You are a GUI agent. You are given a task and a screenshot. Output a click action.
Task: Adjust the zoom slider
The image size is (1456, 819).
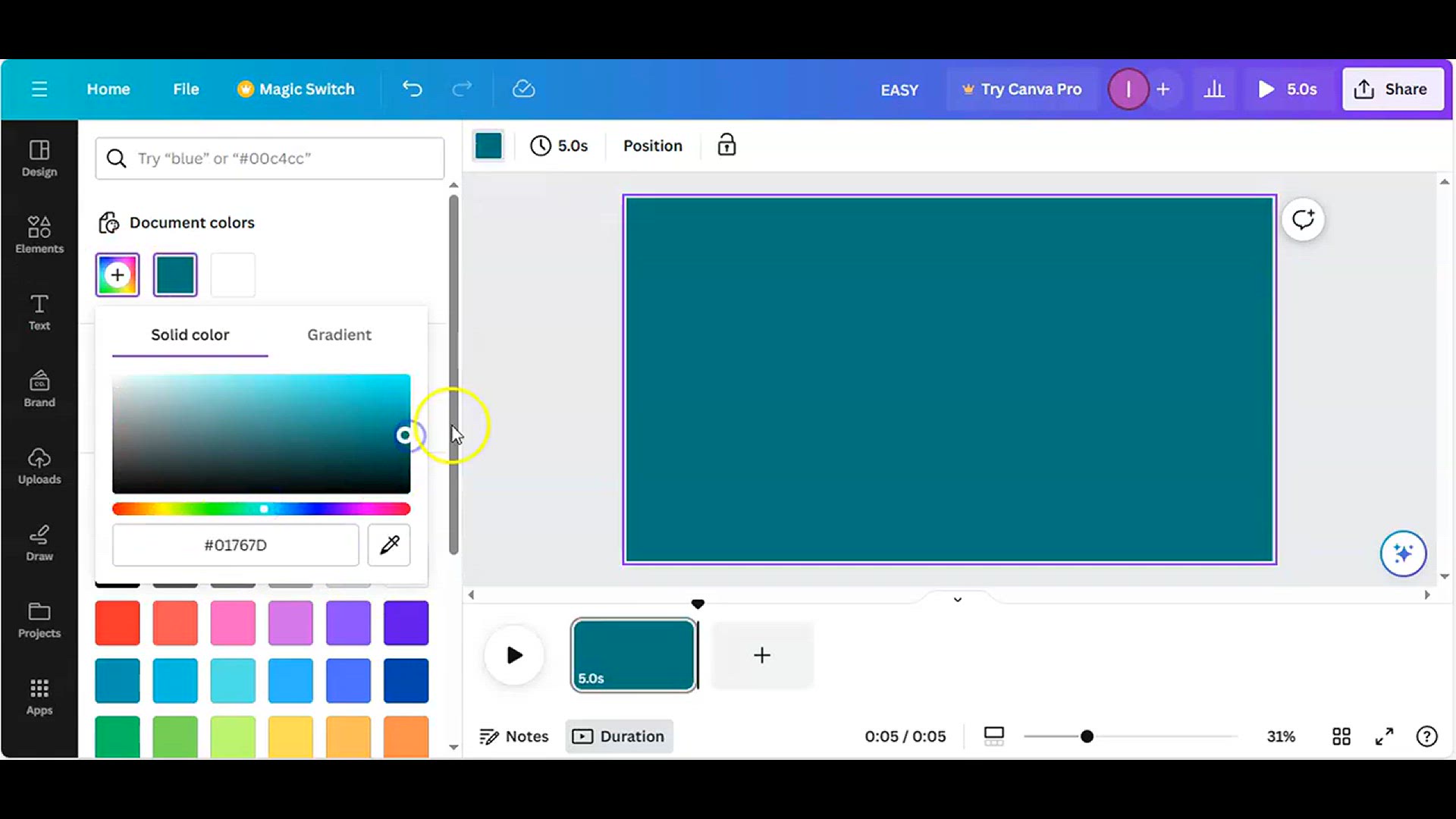[1130, 736]
